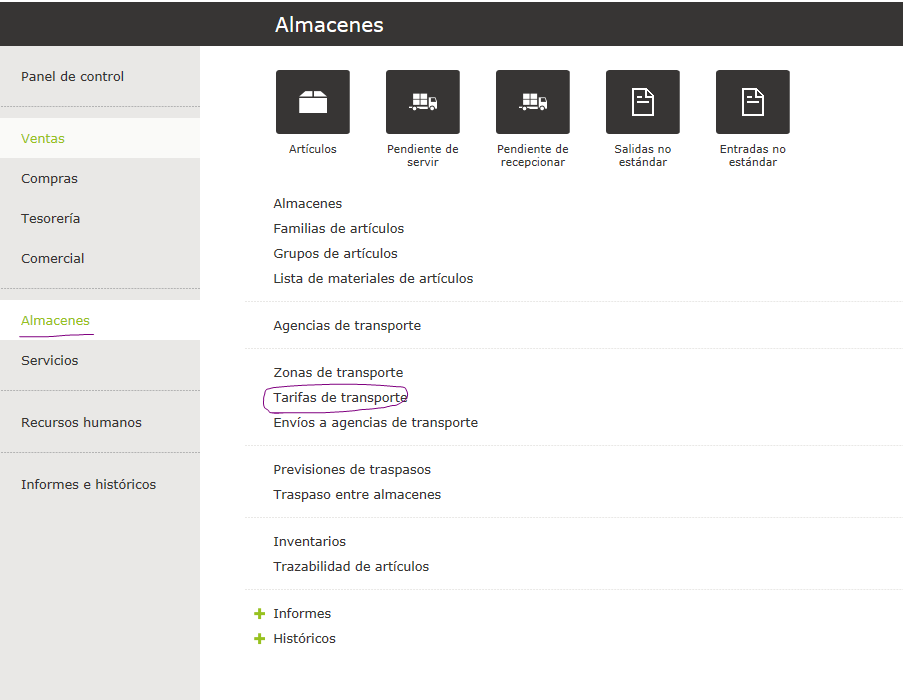Image resolution: width=903 pixels, height=700 pixels.
Task: Open Tarifas de transporte
Action: pyautogui.click(x=340, y=398)
